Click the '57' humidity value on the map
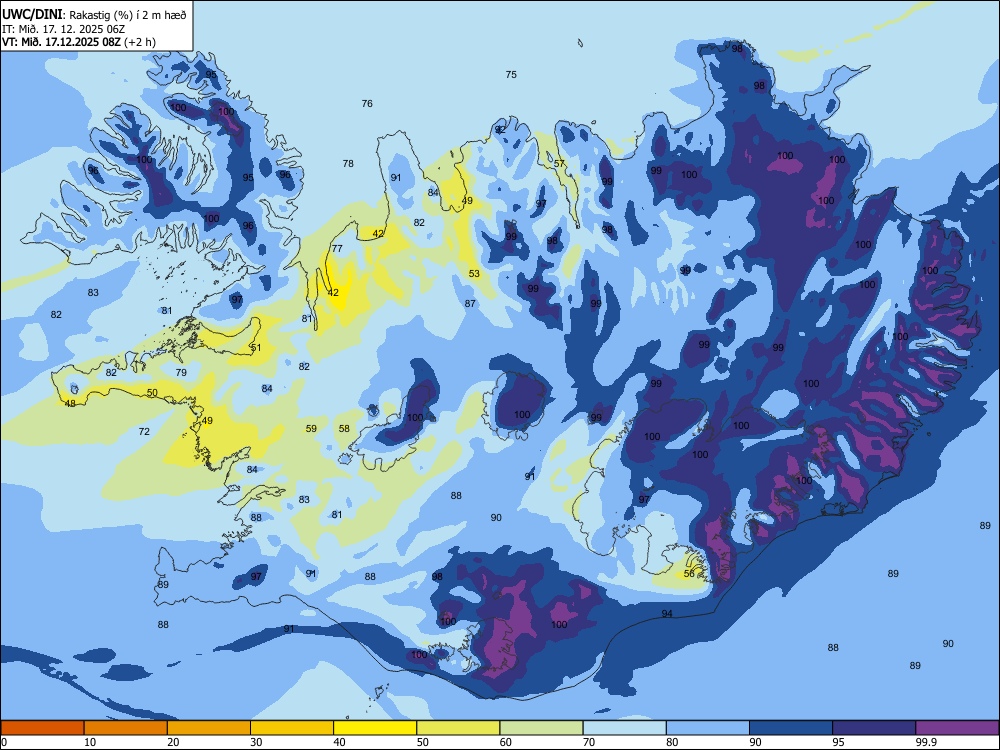 point(559,164)
